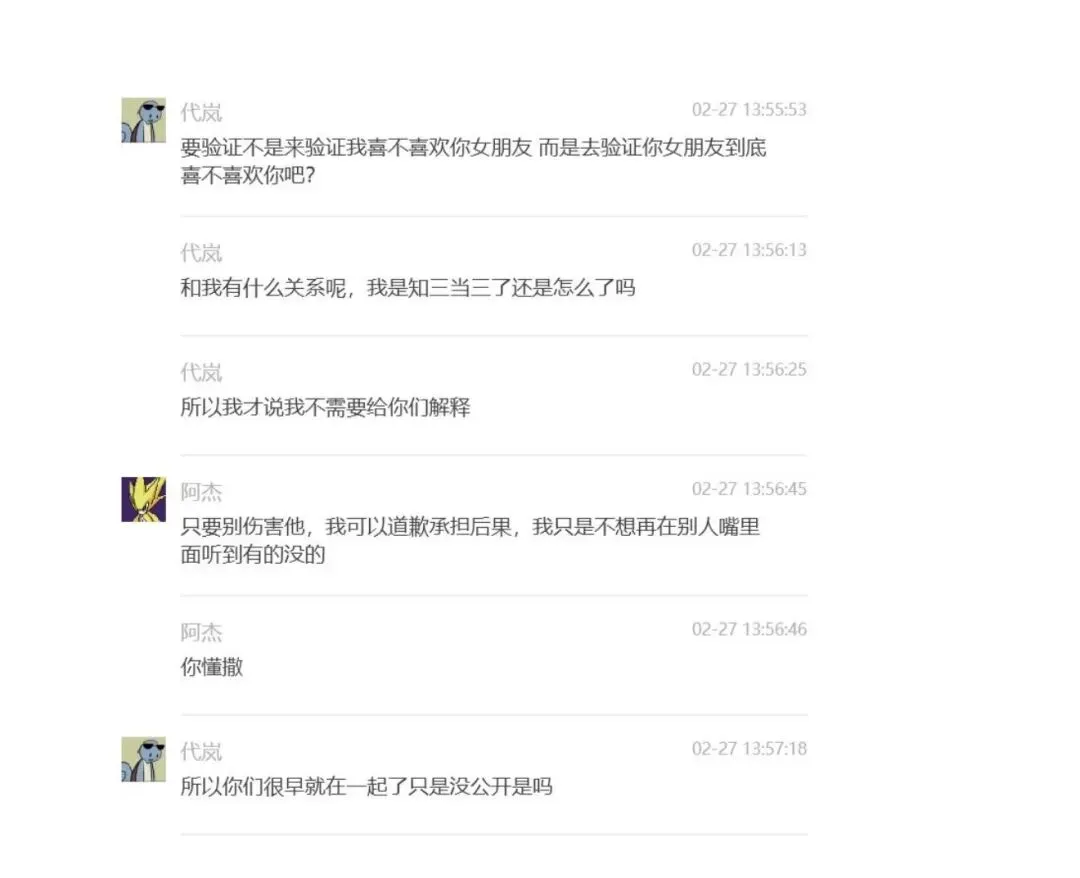Click timestamp 02-27 13:55:53
Screen dimensions: 1080x878
[749, 109]
